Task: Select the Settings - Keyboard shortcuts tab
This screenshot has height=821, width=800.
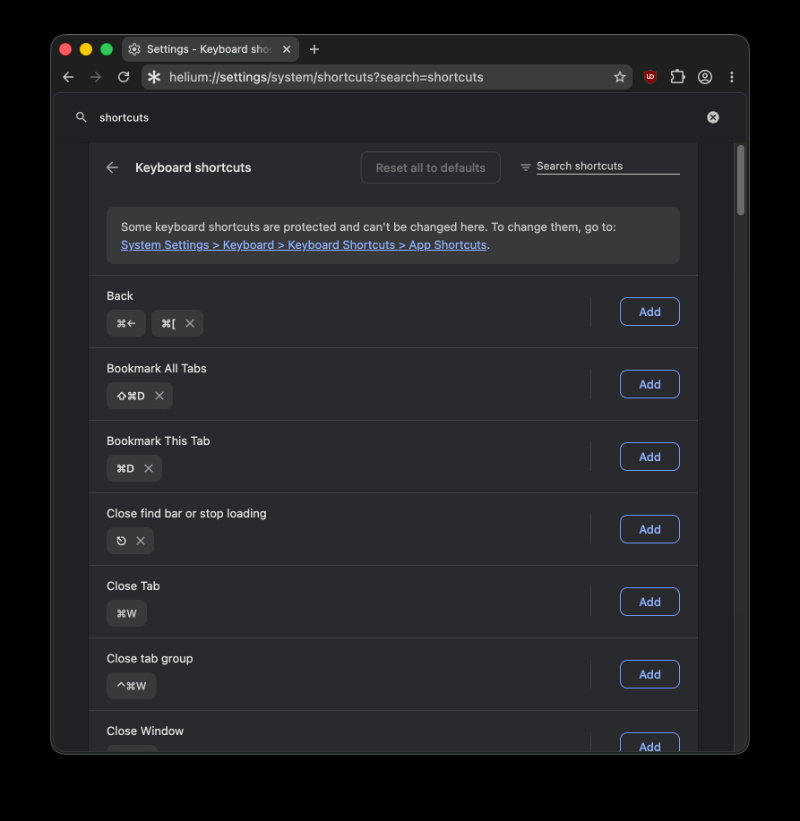Action: tap(209, 49)
